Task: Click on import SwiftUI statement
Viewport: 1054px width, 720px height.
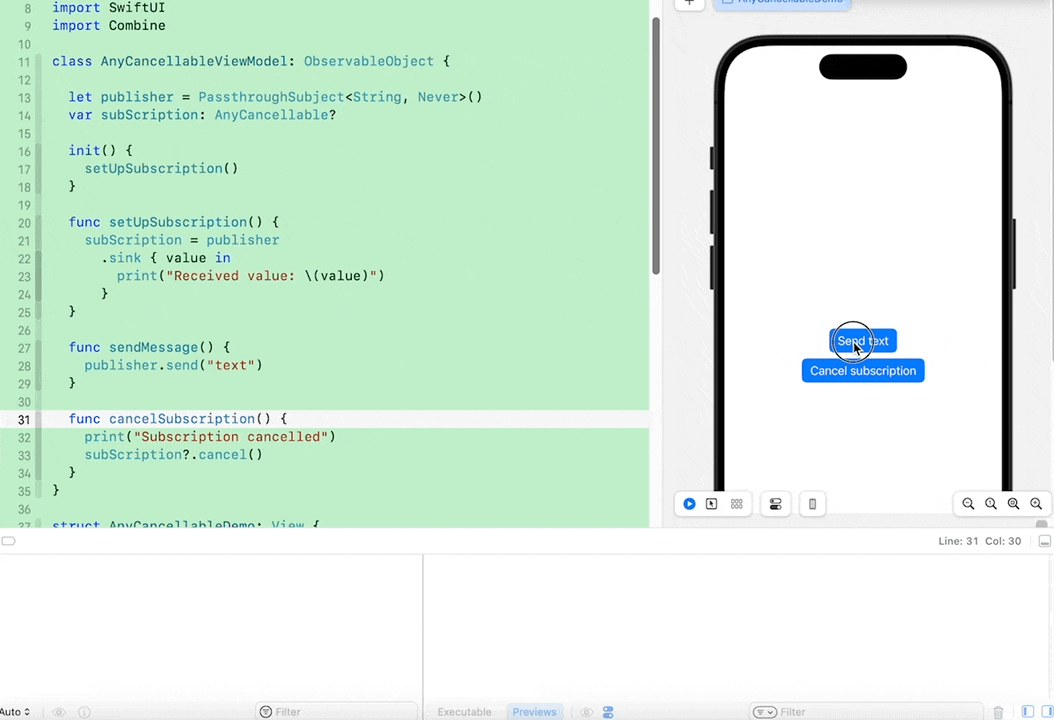Action: (x=109, y=7)
